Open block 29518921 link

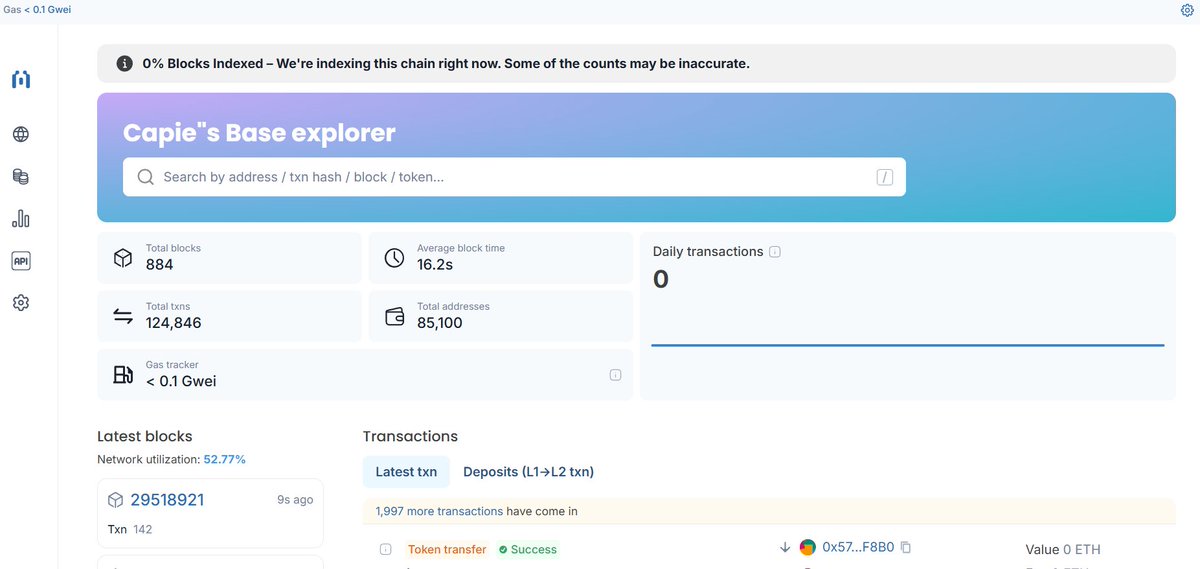pos(167,500)
